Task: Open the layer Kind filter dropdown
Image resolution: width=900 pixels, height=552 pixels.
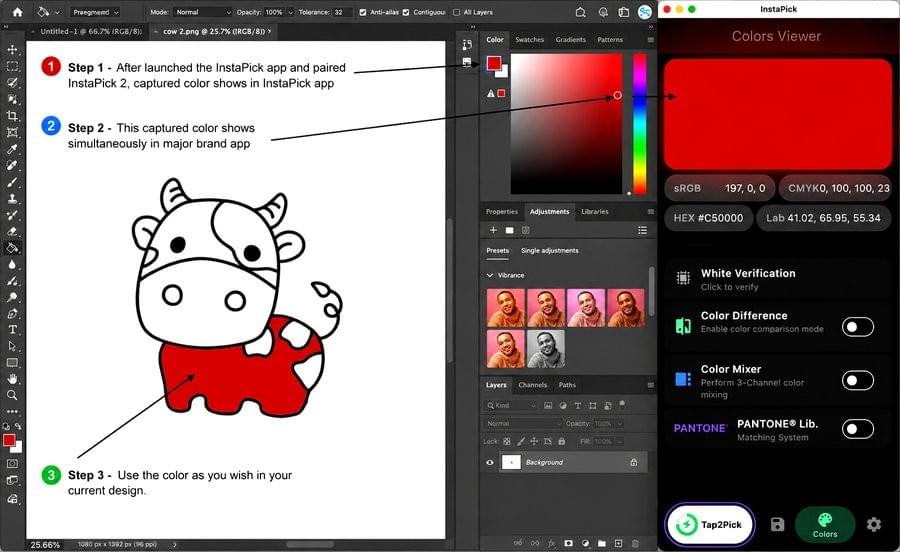Action: (511, 405)
